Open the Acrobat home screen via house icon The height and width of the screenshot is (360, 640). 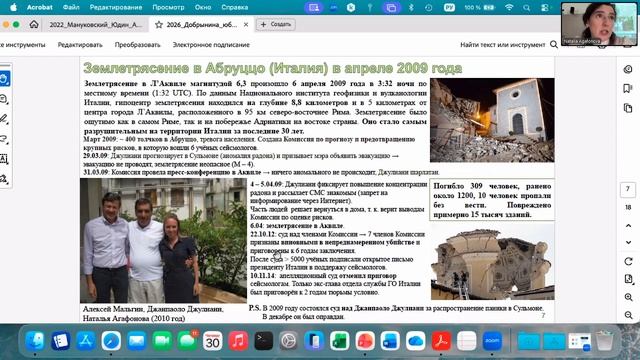click(x=34, y=24)
